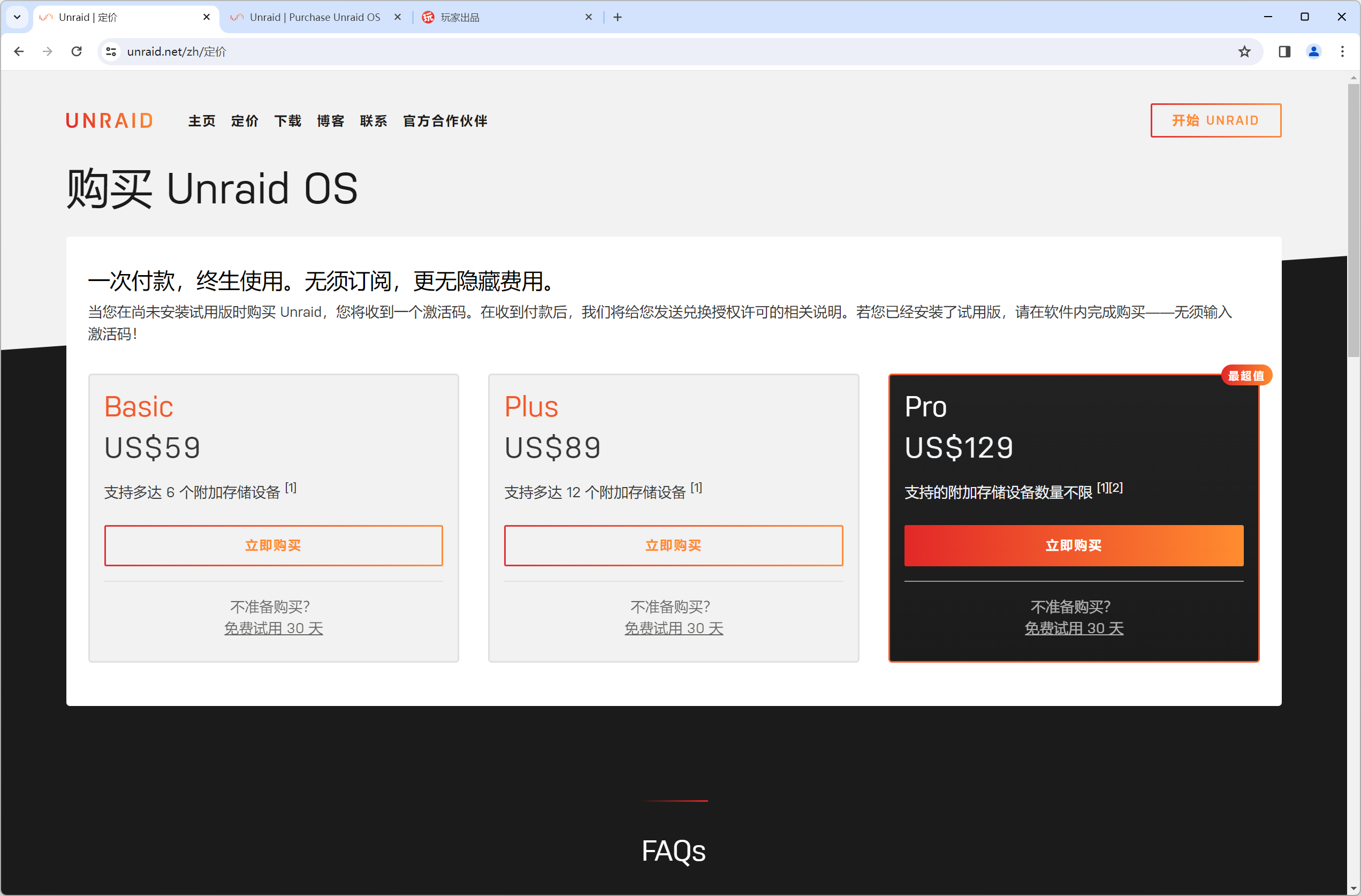Maximize the browser window
This screenshot has height=896, width=1361.
(x=1304, y=17)
